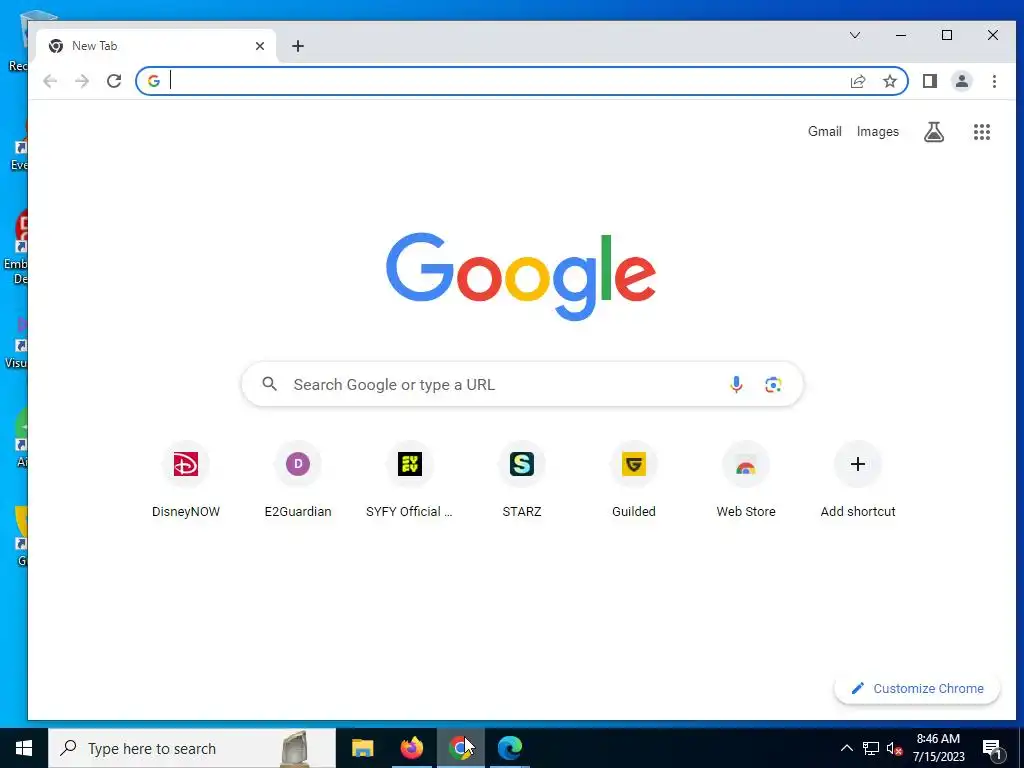The height and width of the screenshot is (768, 1024).
Task: Reload the page with the refresh icon
Action: (x=114, y=81)
